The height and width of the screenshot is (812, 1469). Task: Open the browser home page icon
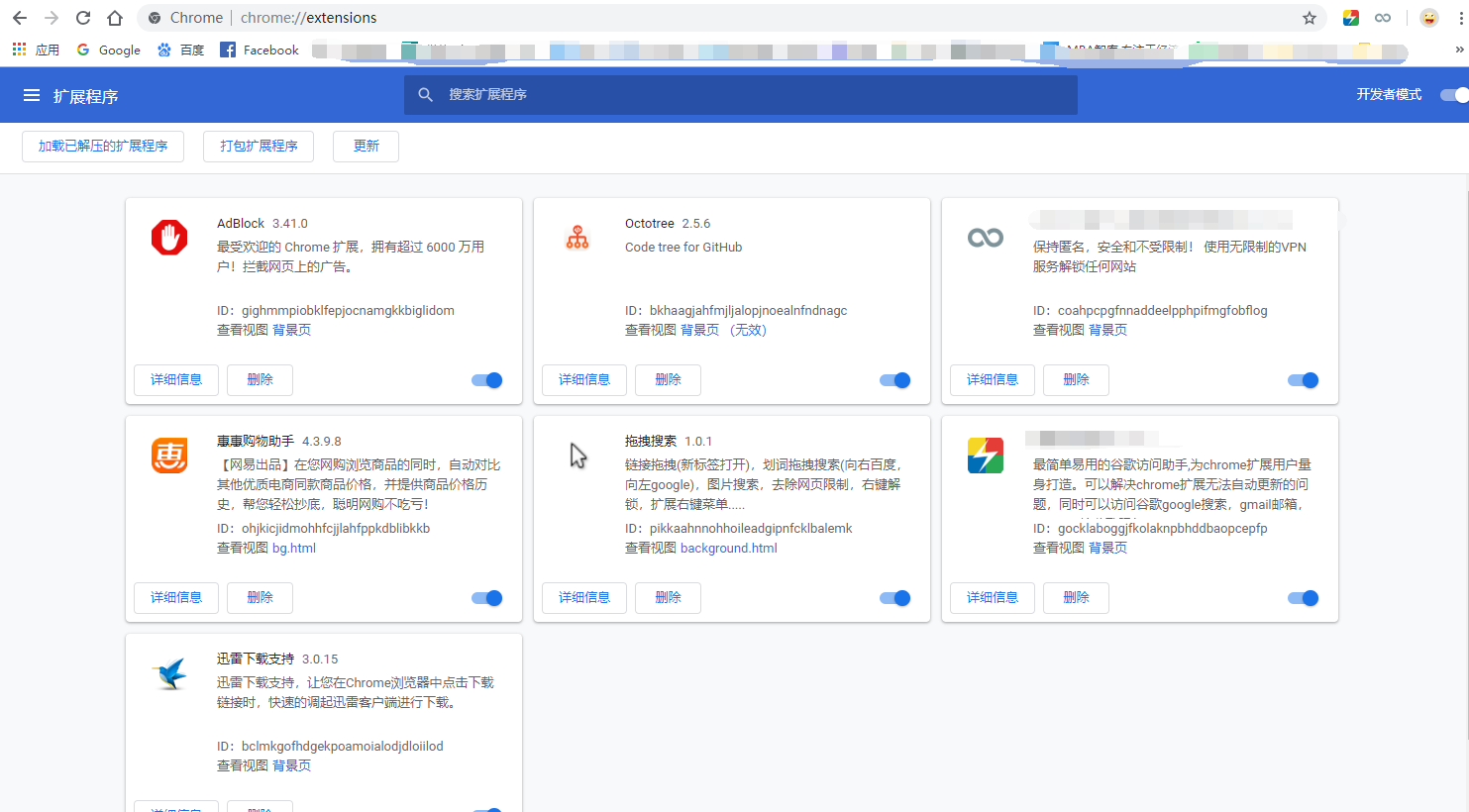coord(115,18)
